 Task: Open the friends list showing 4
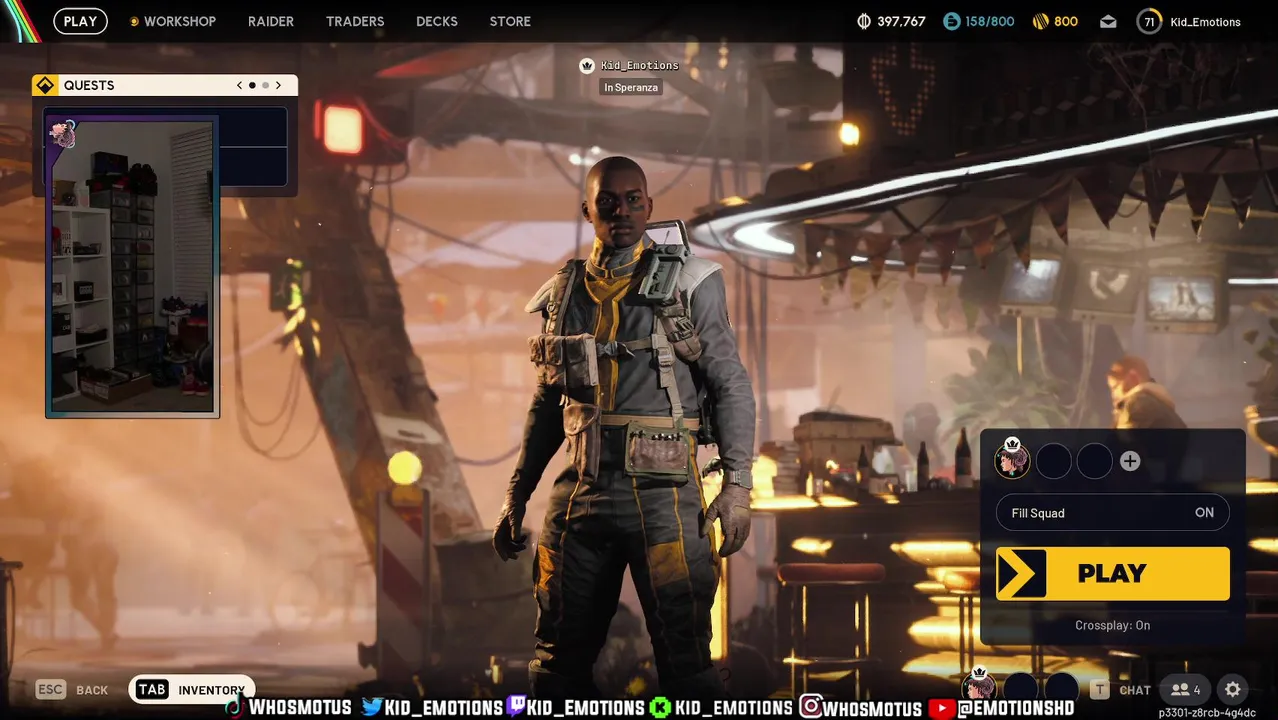click(1185, 690)
